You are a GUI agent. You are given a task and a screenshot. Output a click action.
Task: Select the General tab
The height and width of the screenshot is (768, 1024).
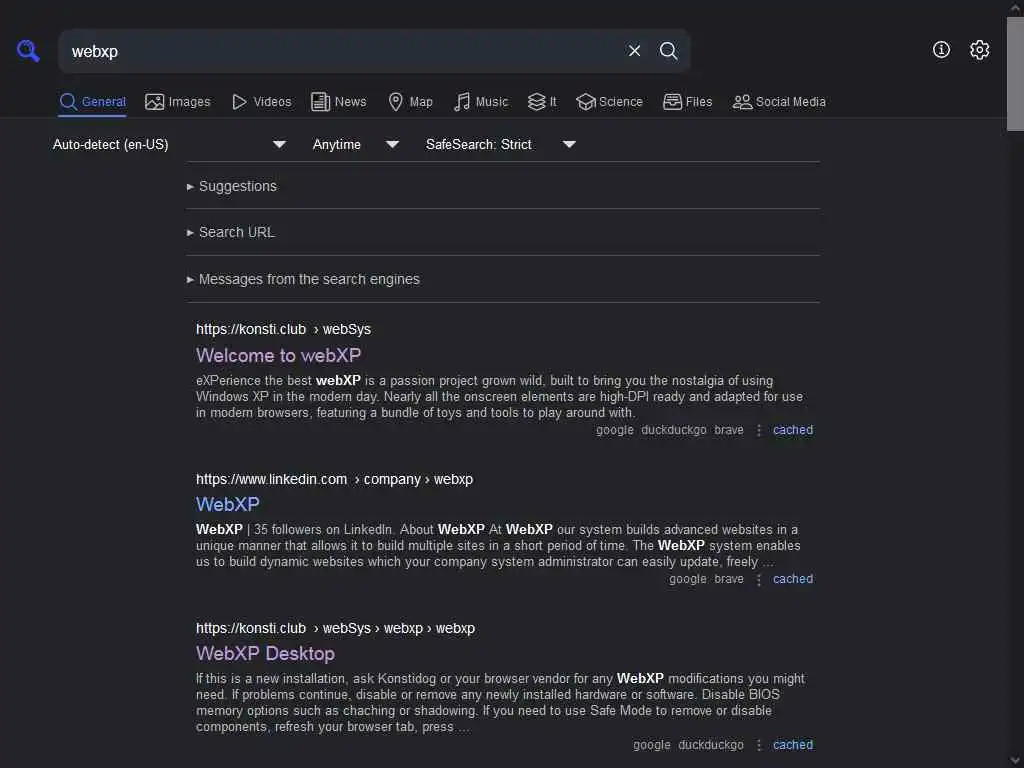coord(92,102)
